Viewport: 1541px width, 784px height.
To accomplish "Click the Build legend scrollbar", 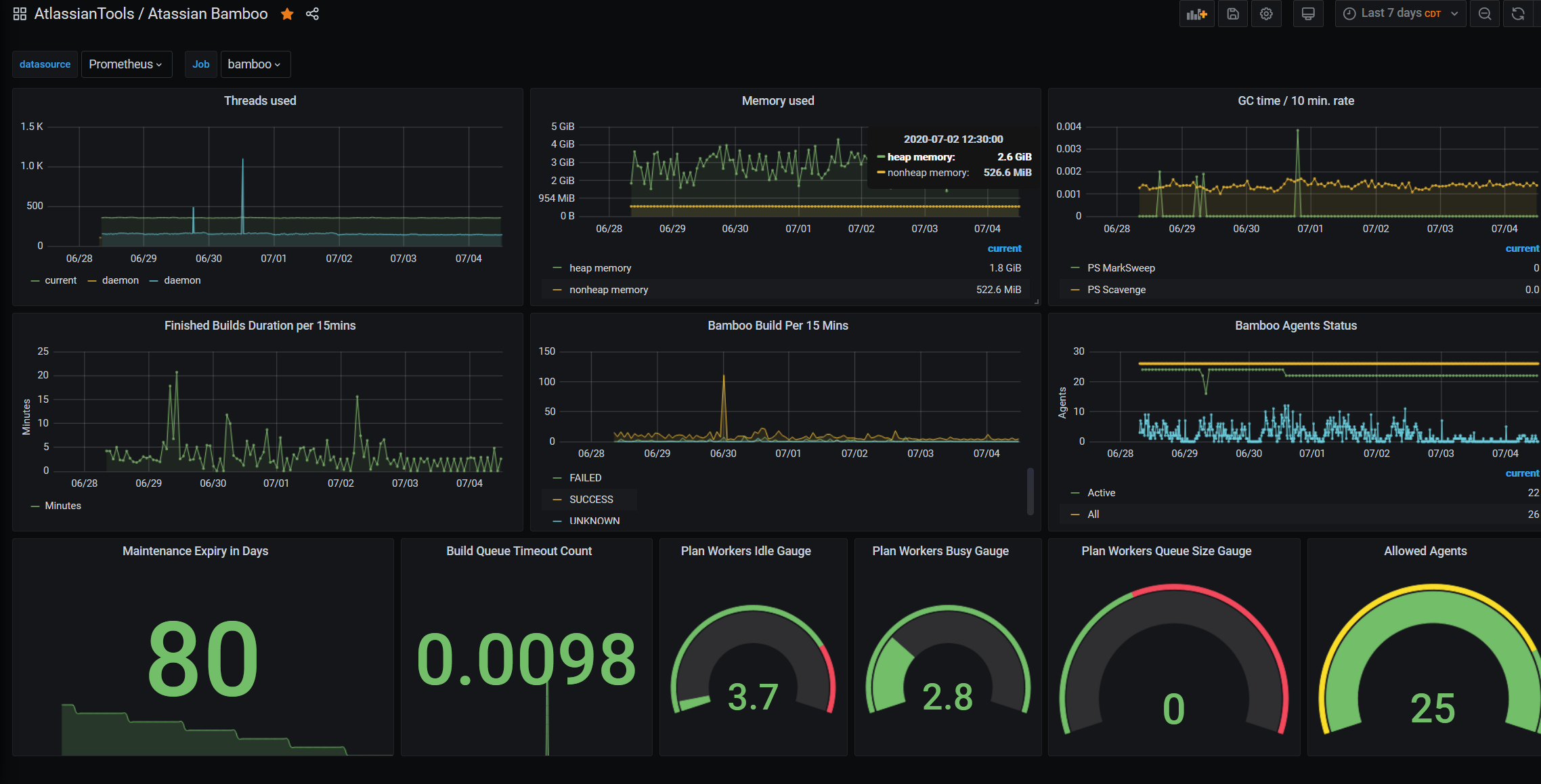I will (x=1030, y=491).
